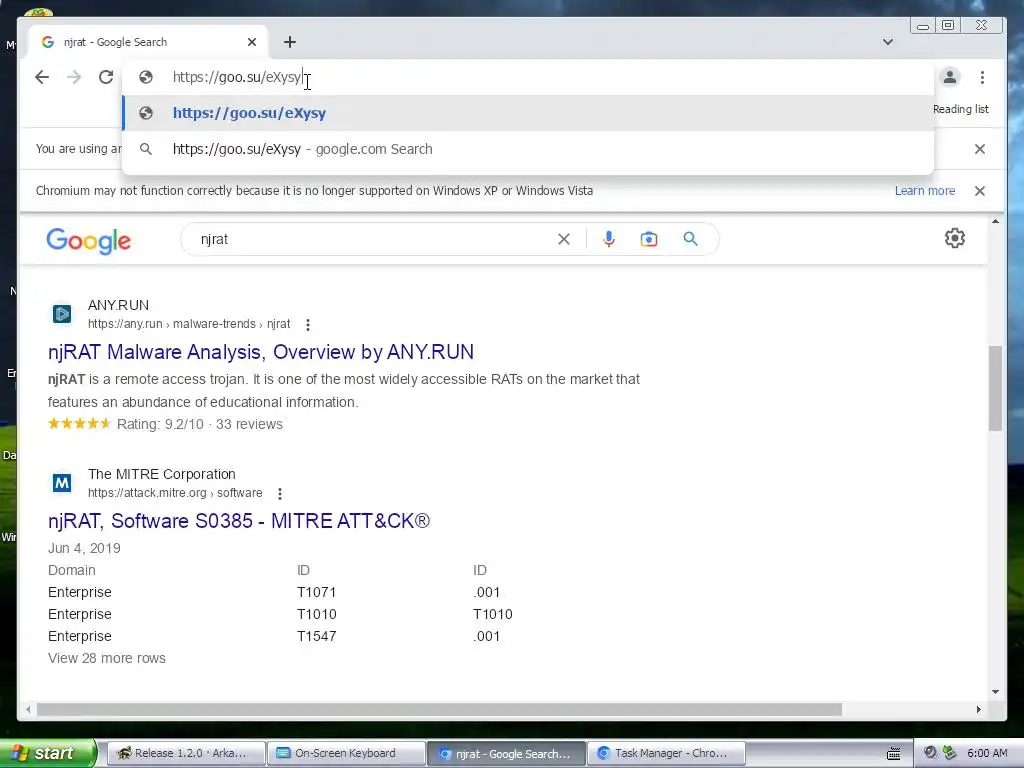Close the njrat - Google Search tab
The image size is (1024, 768).
click(252, 42)
